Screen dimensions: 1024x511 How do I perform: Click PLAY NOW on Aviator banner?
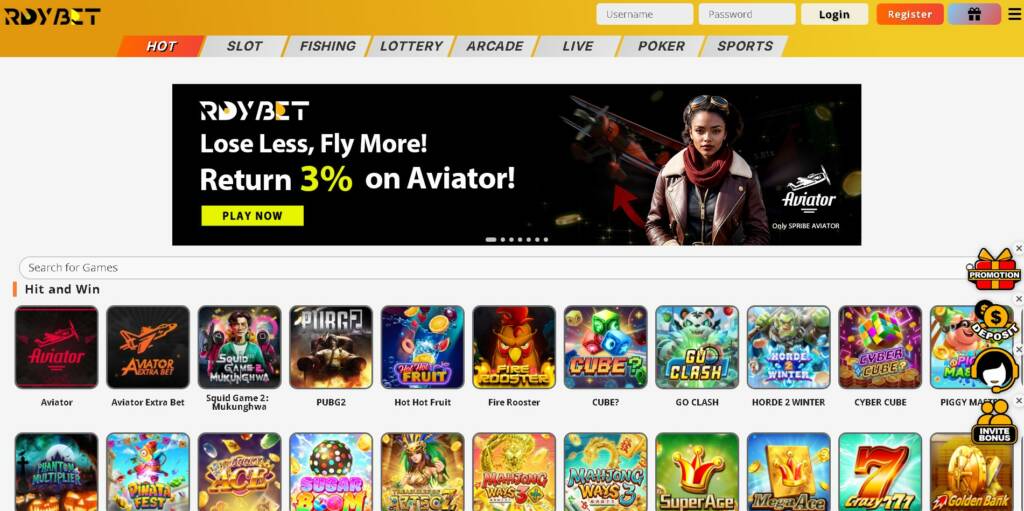click(252, 216)
